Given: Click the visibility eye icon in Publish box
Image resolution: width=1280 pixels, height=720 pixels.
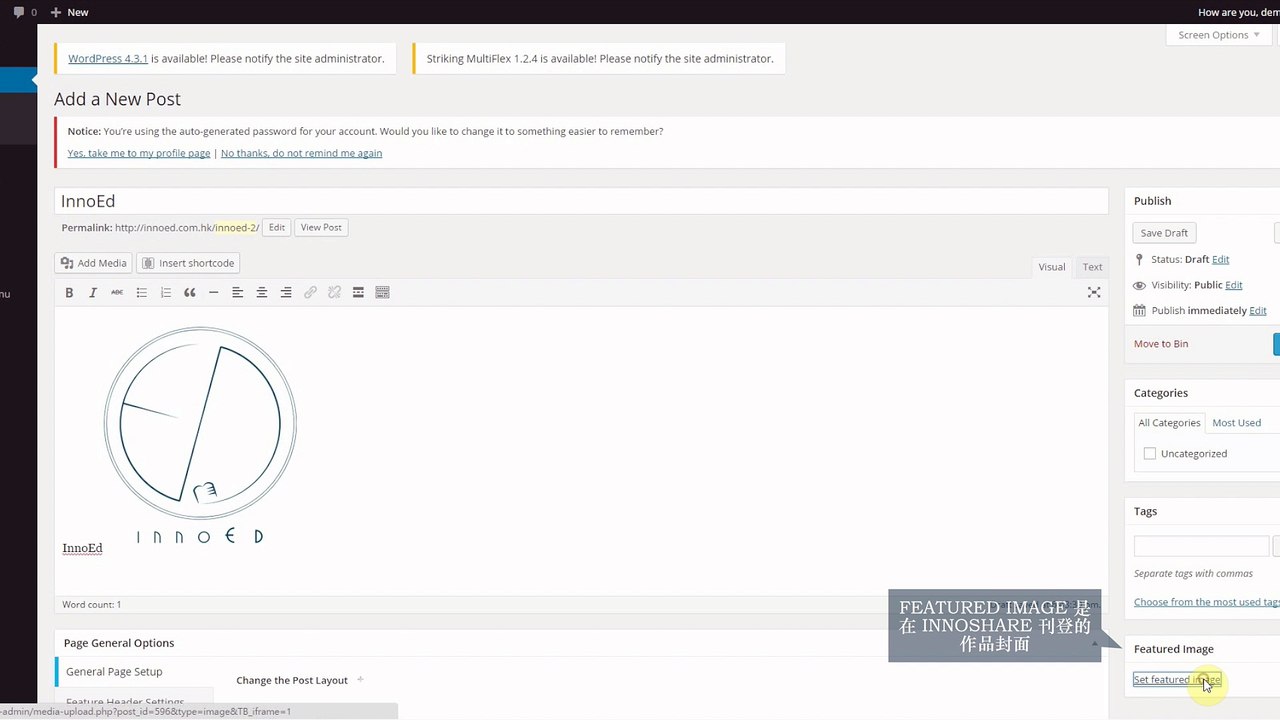Looking at the screenshot, I should tap(1139, 285).
